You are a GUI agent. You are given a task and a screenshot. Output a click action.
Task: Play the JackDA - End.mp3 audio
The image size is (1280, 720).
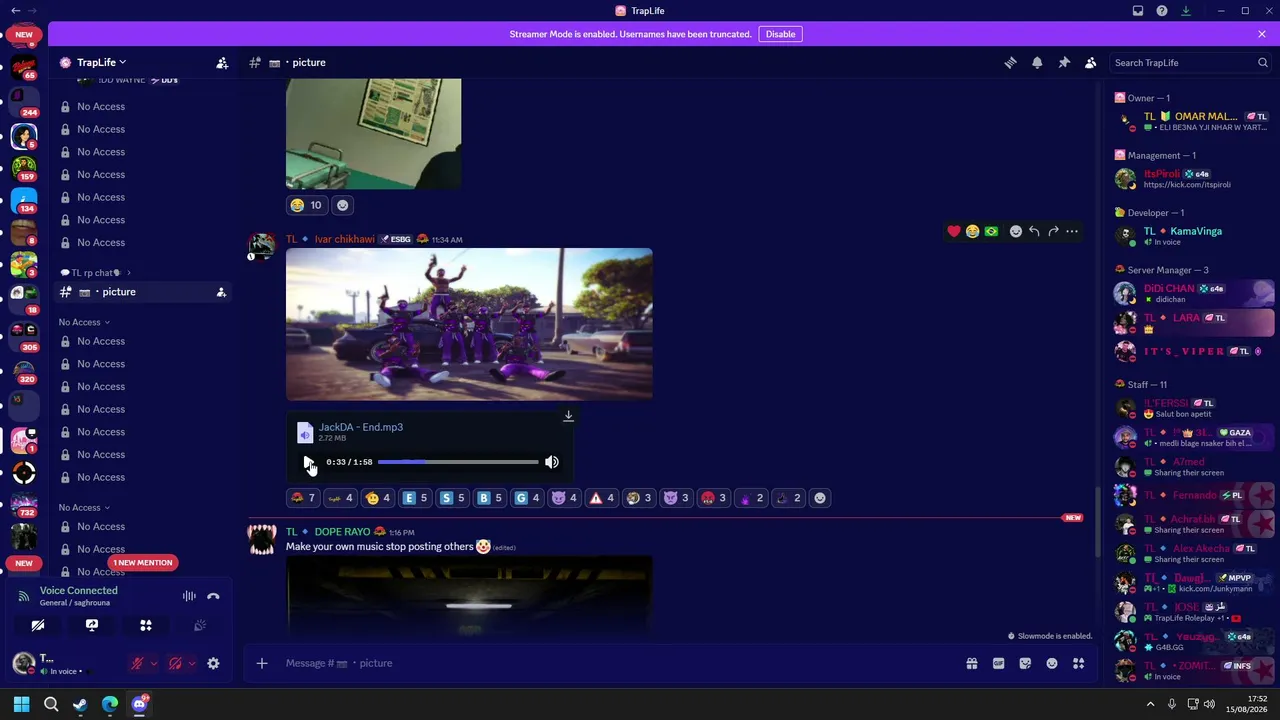308,462
